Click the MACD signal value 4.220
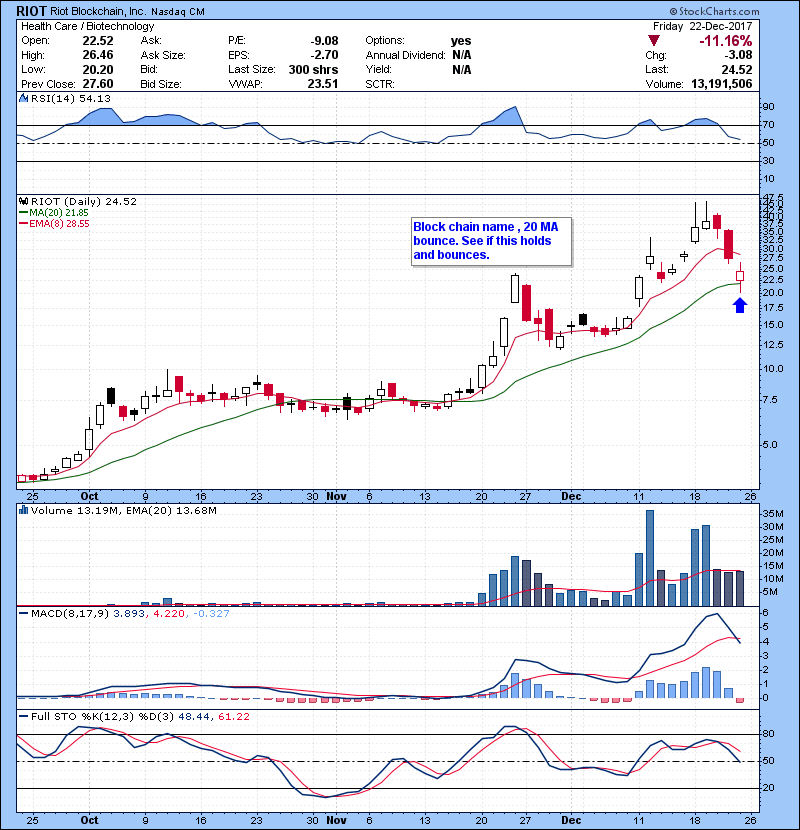 169,614
